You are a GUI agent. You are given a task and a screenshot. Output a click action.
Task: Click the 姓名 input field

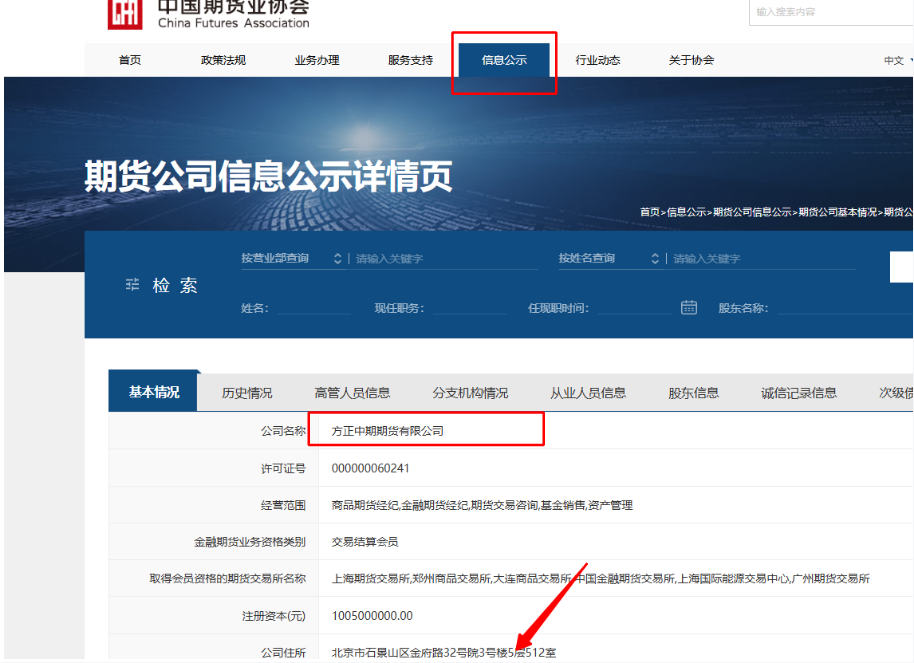pyautogui.click(x=314, y=308)
